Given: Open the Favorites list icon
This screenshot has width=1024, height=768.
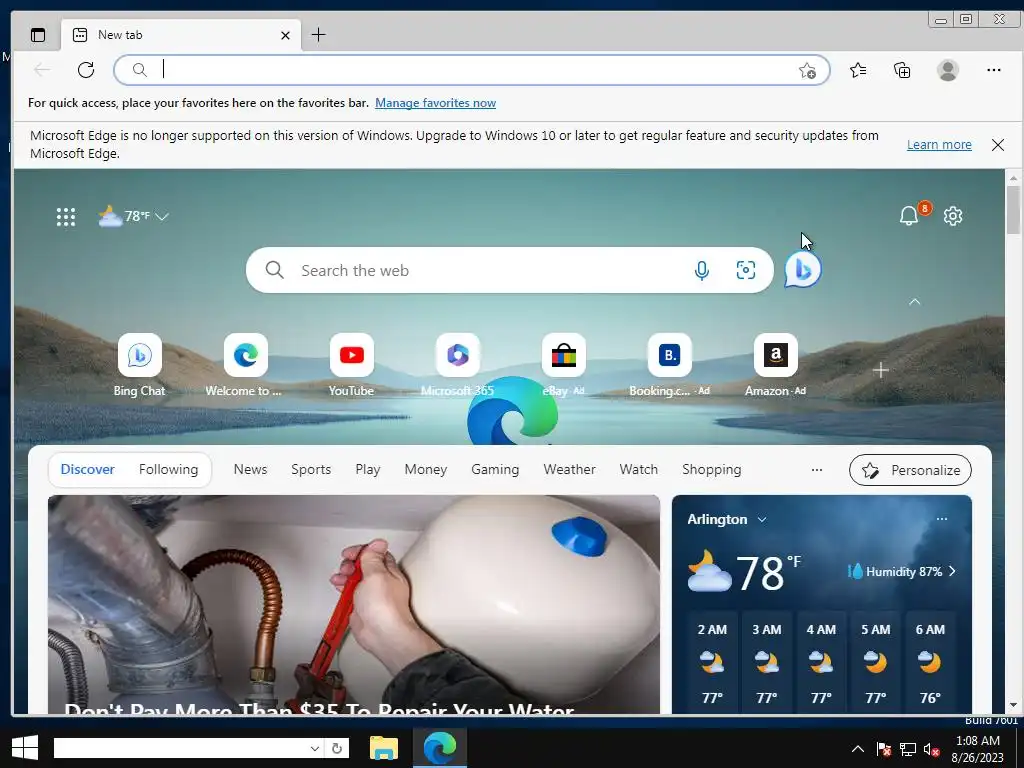Looking at the screenshot, I should coord(858,70).
